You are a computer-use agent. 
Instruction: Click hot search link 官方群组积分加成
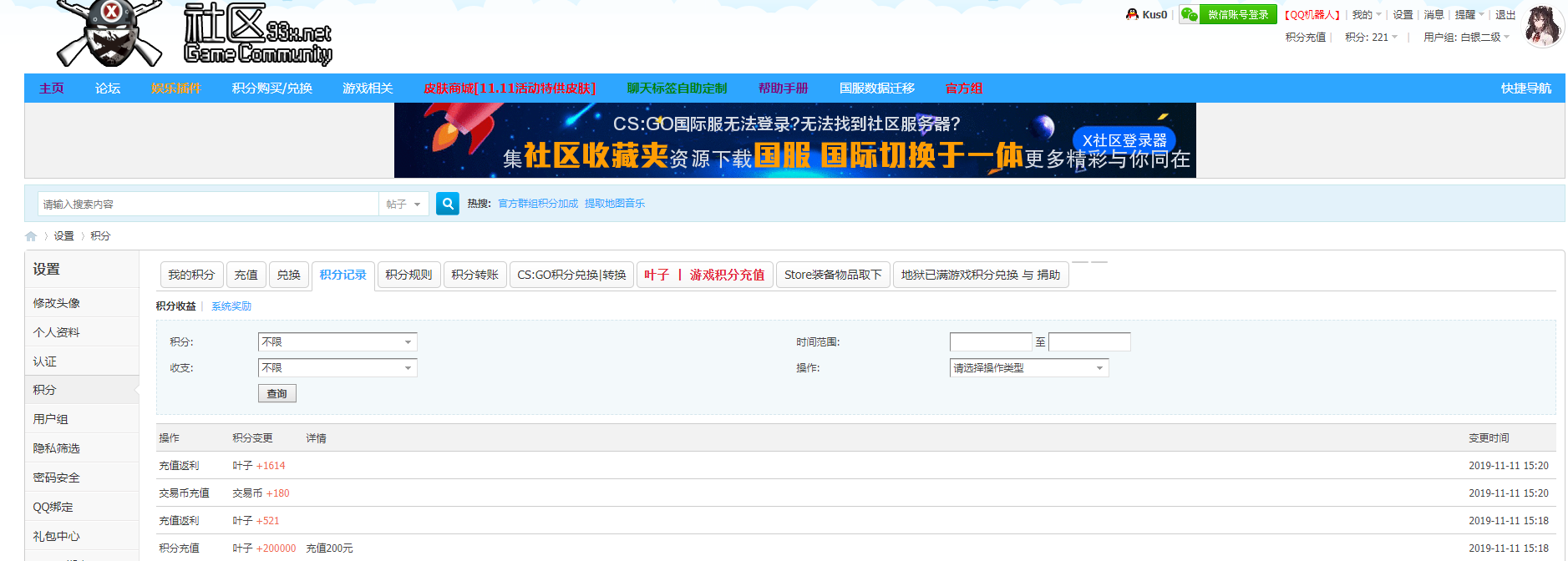[538, 204]
